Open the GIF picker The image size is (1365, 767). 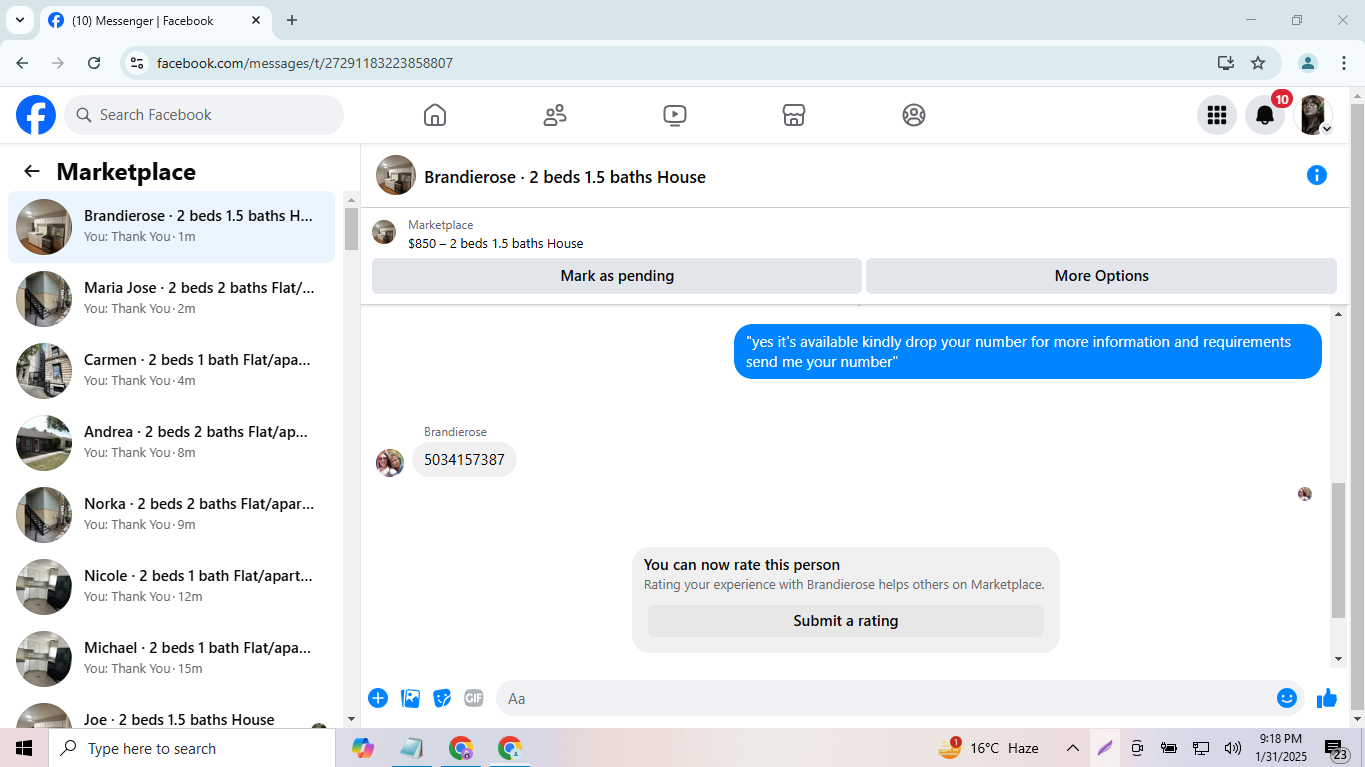tap(474, 698)
